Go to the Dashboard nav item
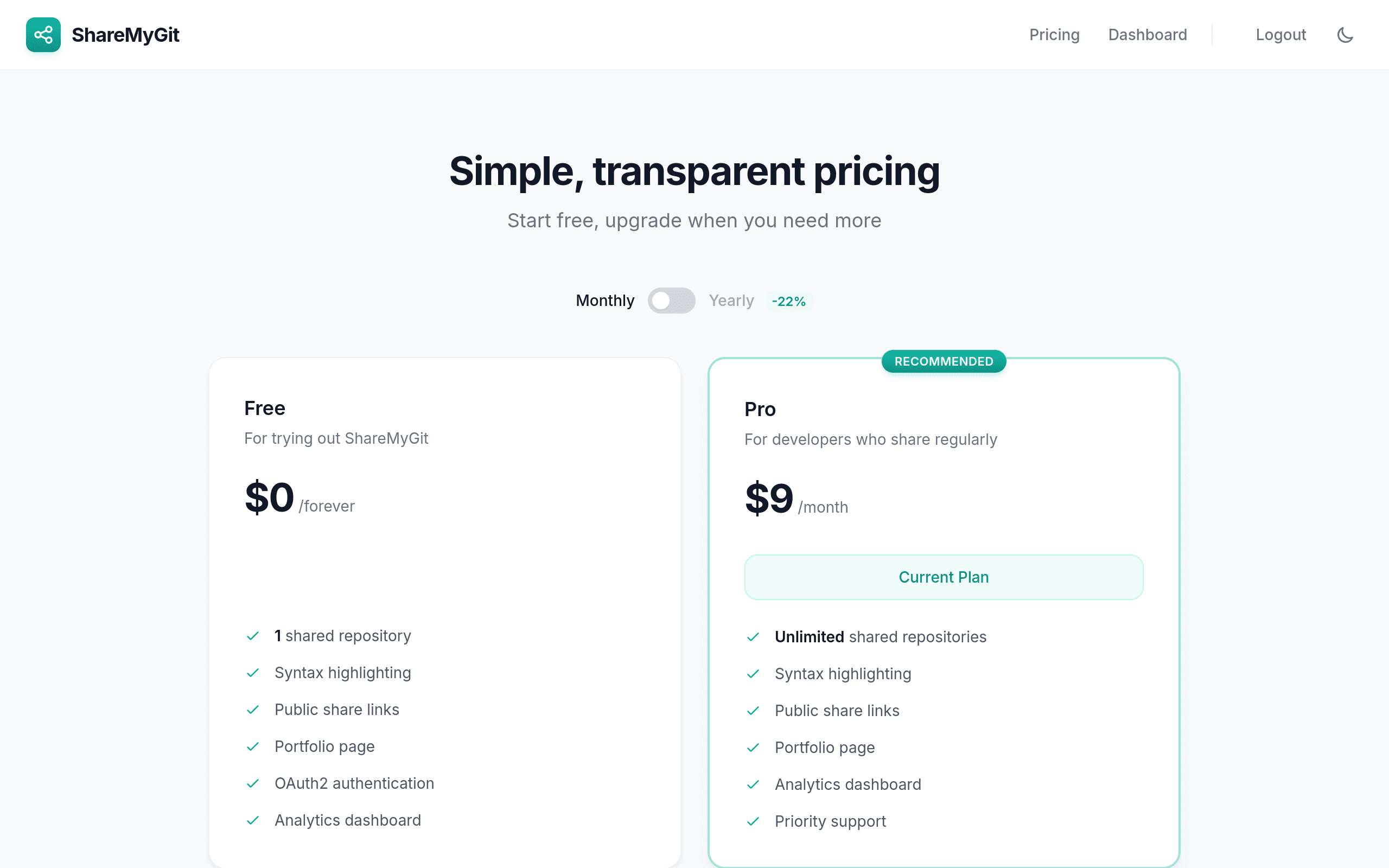Screen dimensions: 1389x868 [1147, 35]
